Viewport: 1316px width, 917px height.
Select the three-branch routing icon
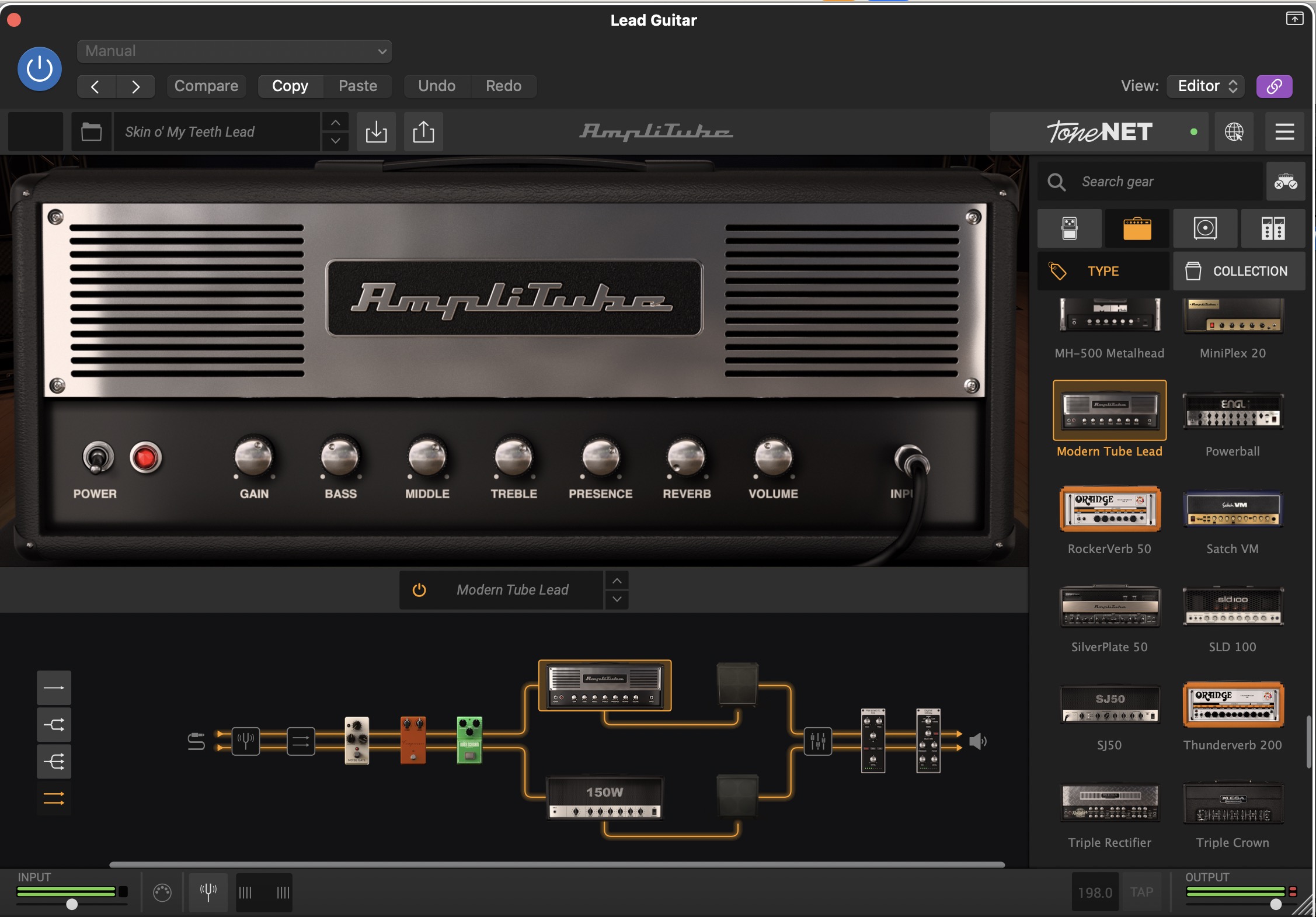point(54,762)
